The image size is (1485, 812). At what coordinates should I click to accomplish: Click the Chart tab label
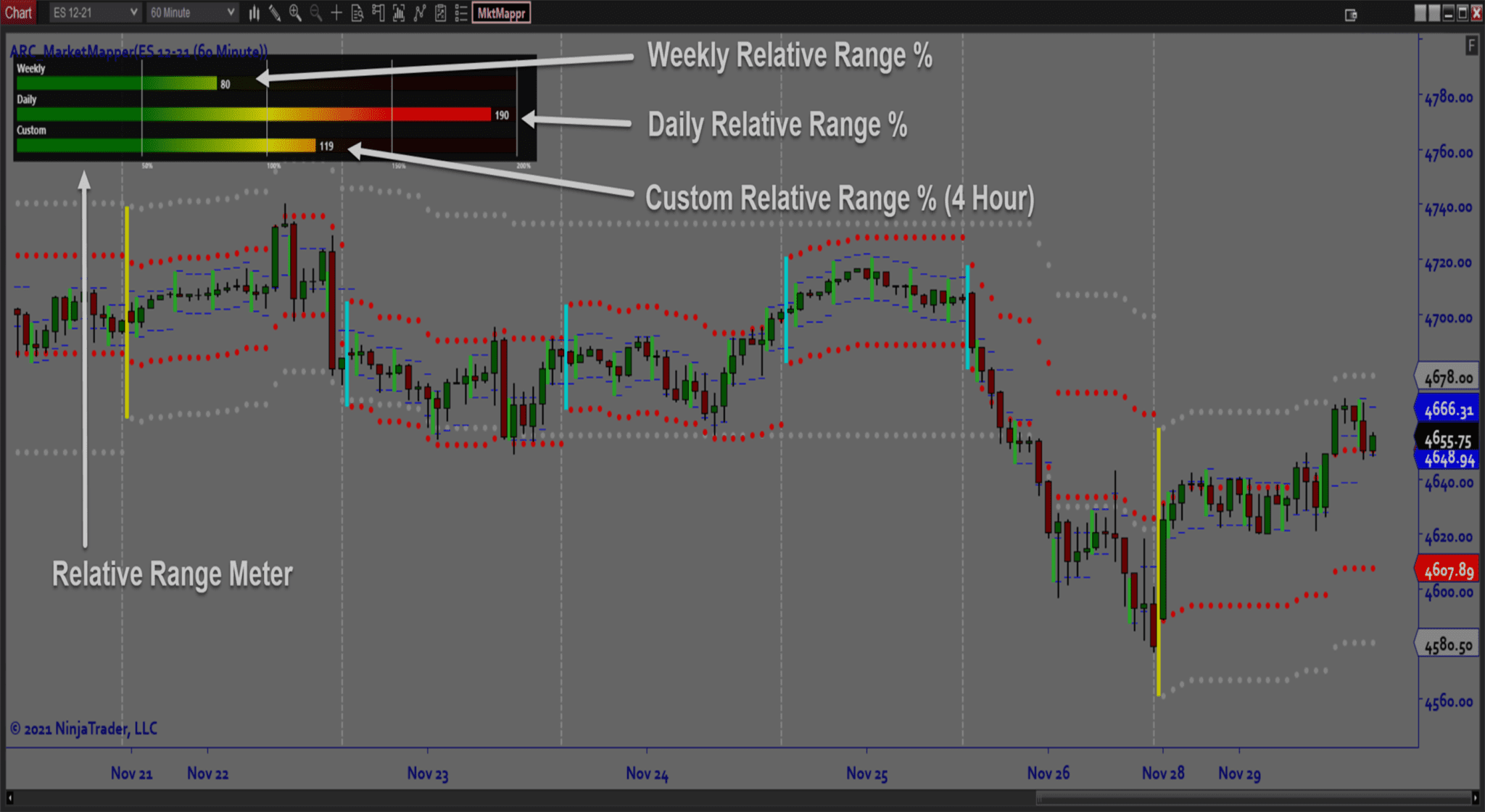[18, 13]
